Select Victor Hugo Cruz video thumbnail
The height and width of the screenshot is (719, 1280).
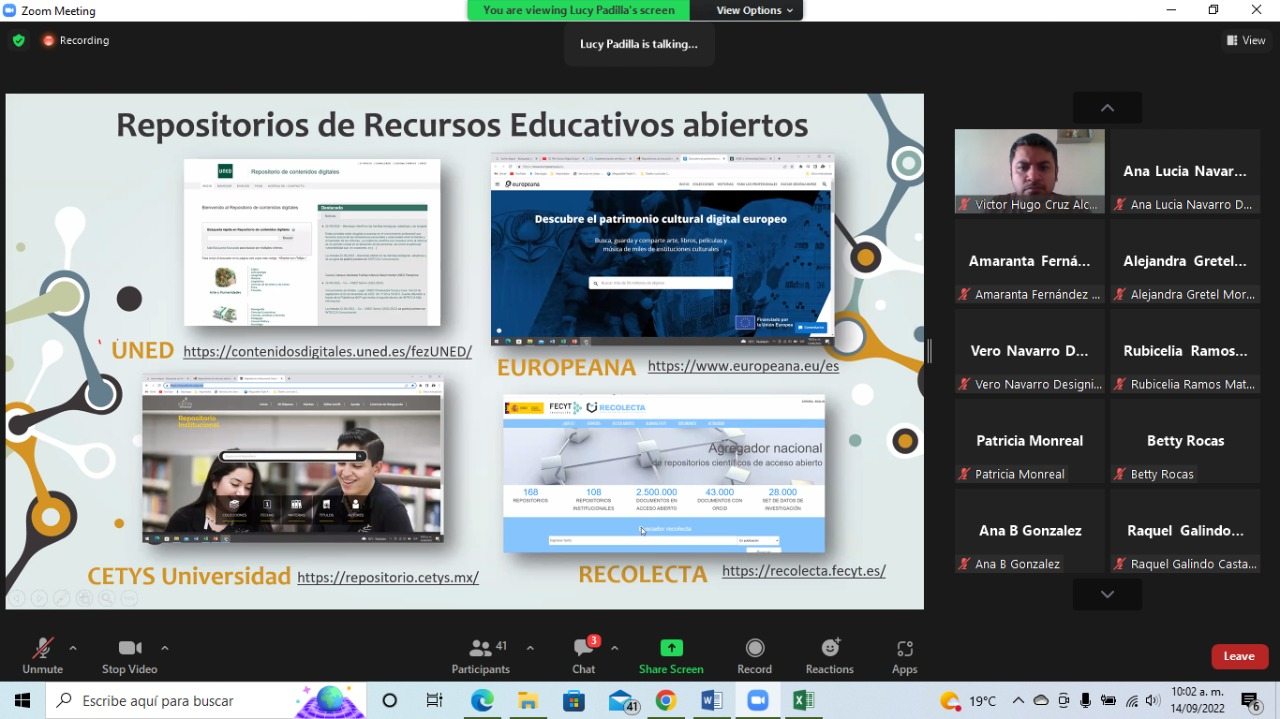coord(1029,171)
